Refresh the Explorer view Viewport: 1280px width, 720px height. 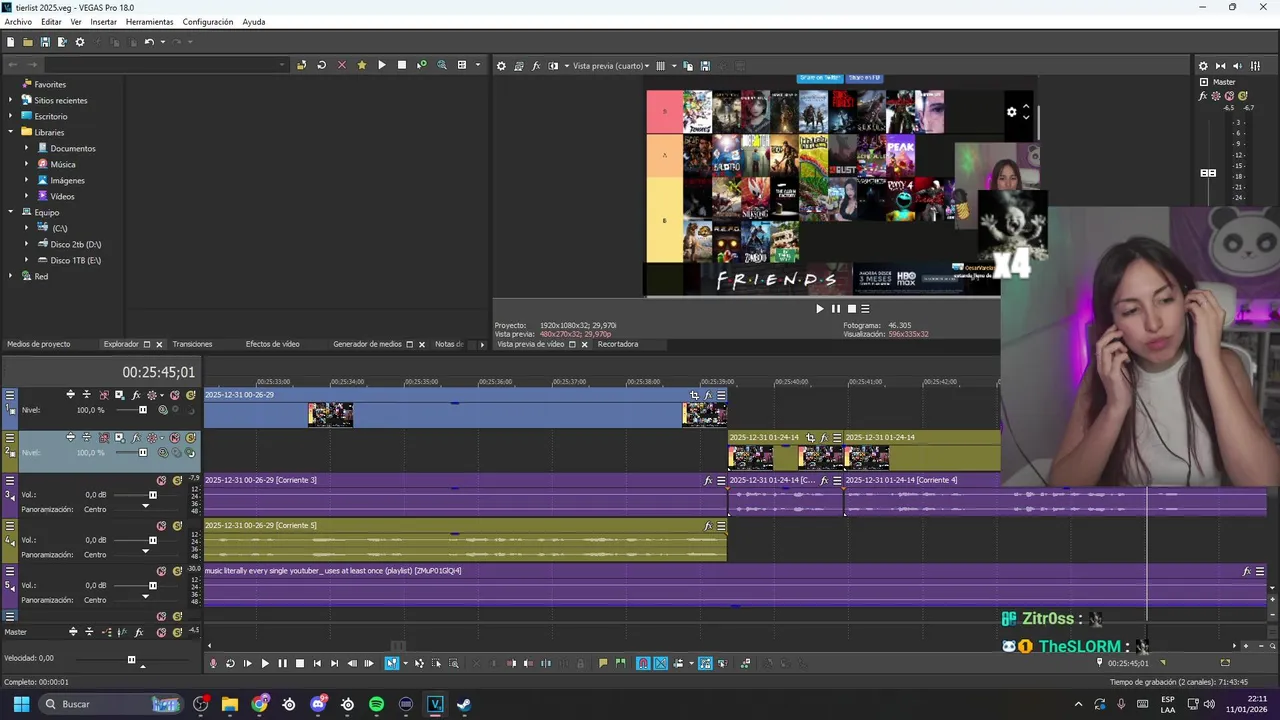coord(321,65)
